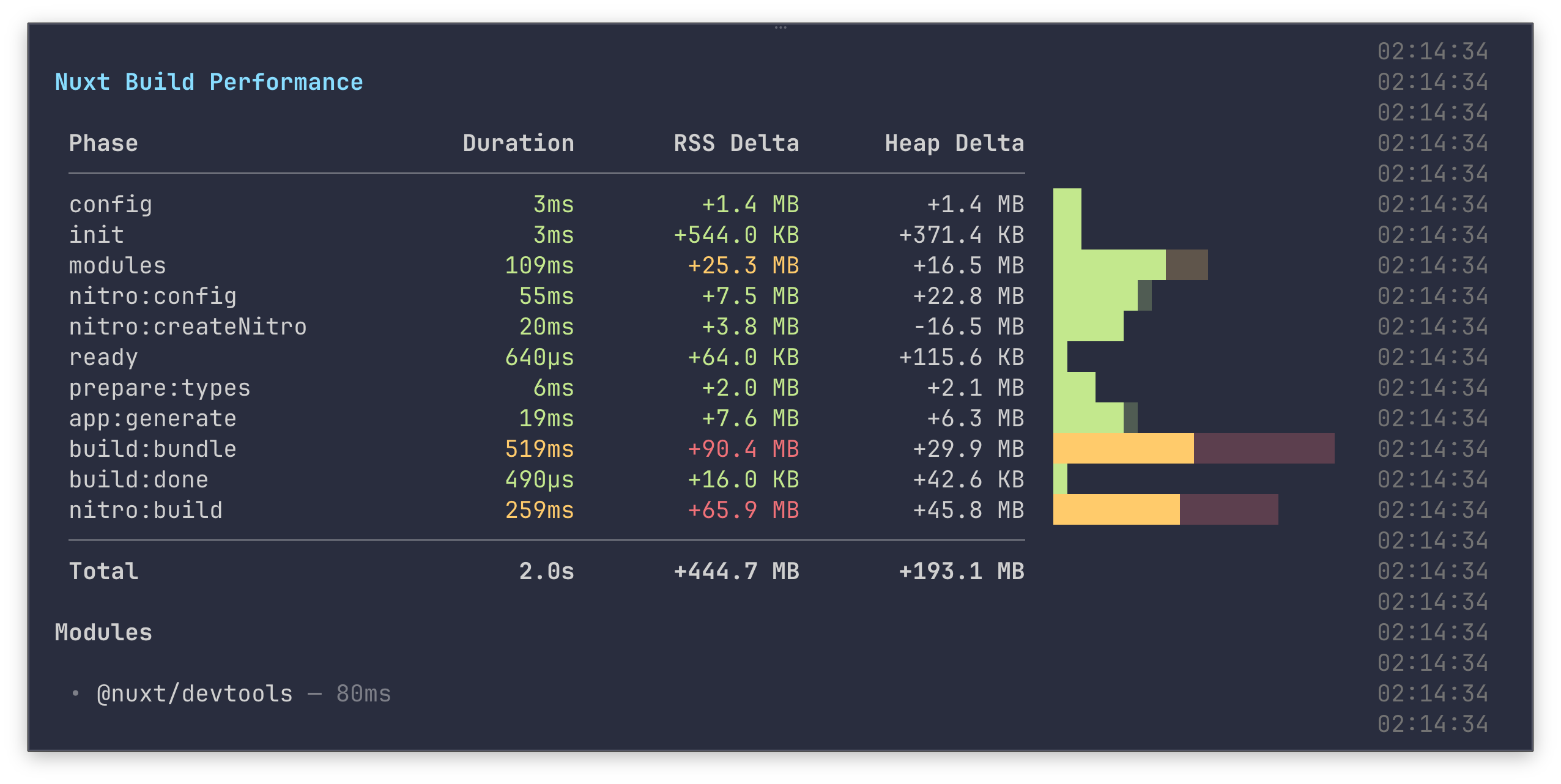The width and height of the screenshot is (1561, 784).
Task: Sort by the Duration column header
Action: pos(519,142)
